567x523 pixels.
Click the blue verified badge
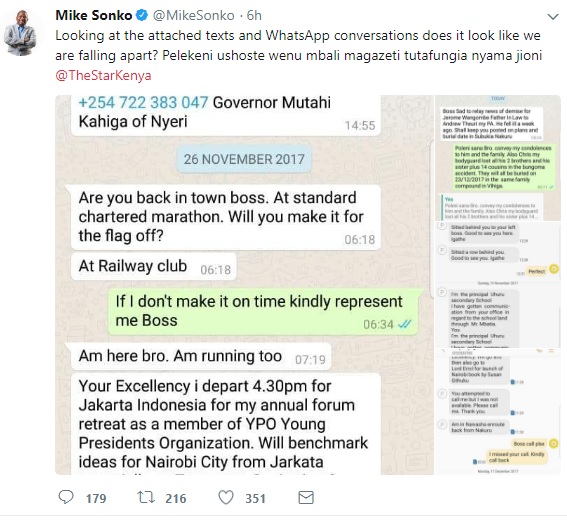(x=141, y=15)
